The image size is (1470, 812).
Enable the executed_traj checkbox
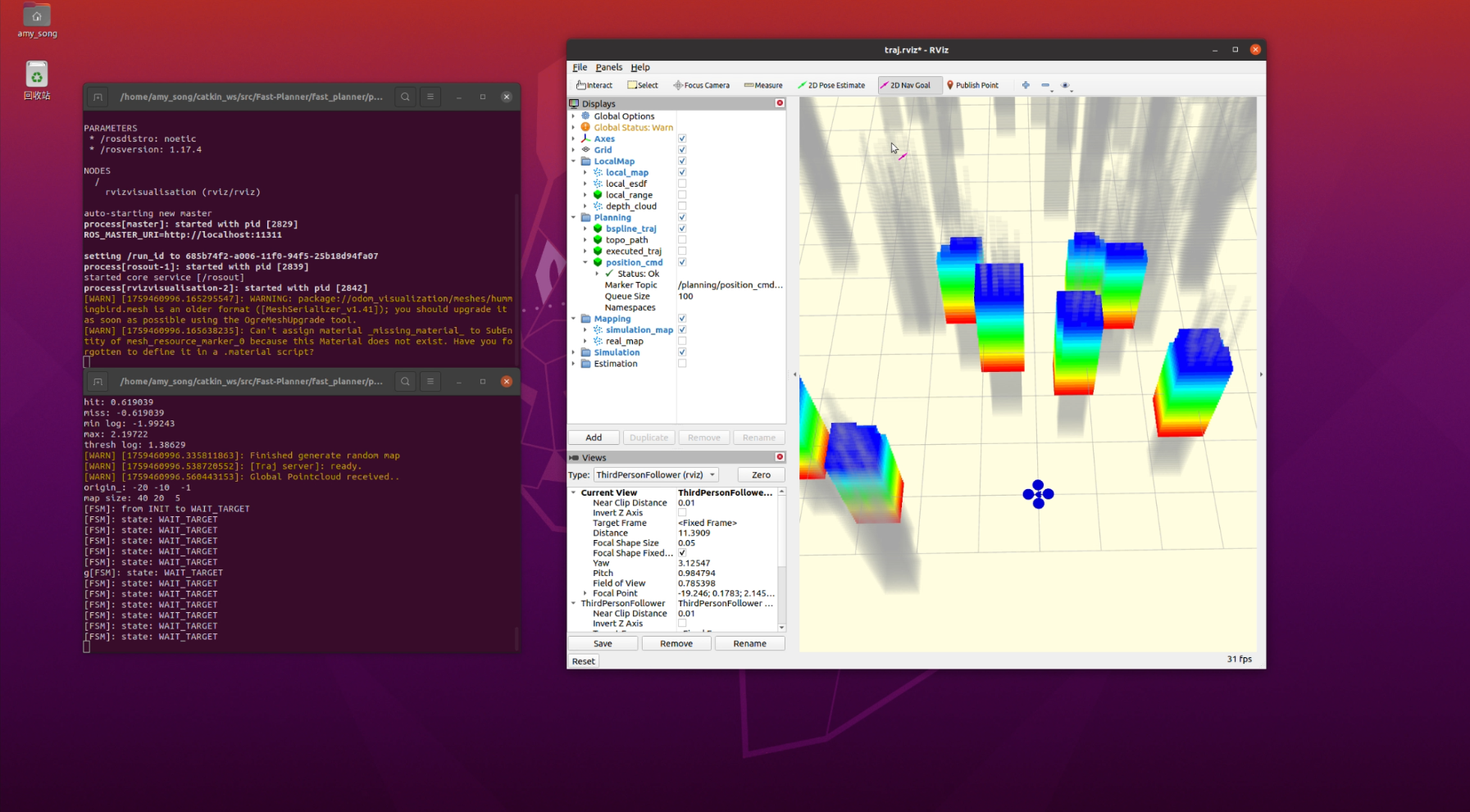tap(682, 252)
